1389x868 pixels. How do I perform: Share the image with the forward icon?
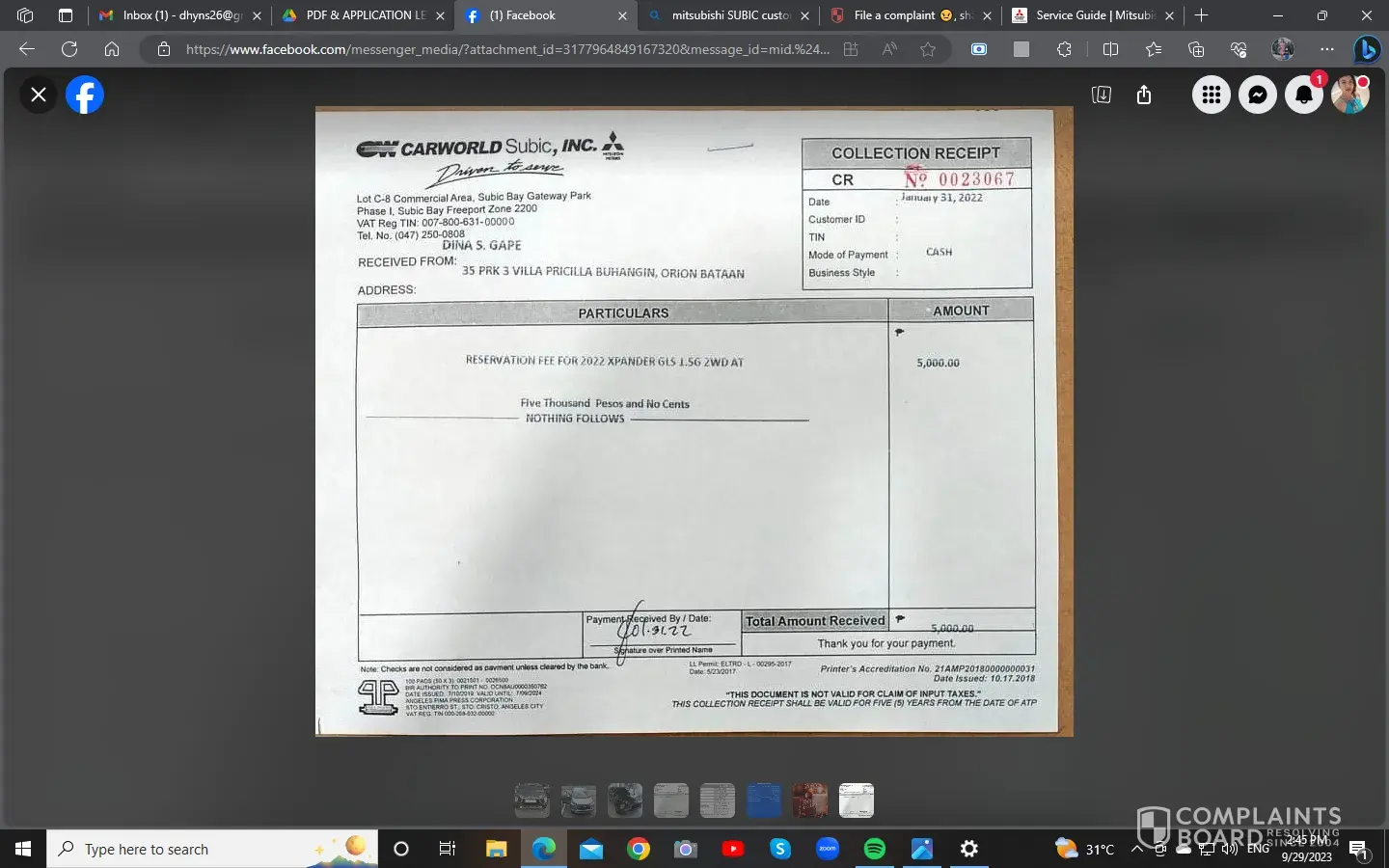click(x=1144, y=95)
